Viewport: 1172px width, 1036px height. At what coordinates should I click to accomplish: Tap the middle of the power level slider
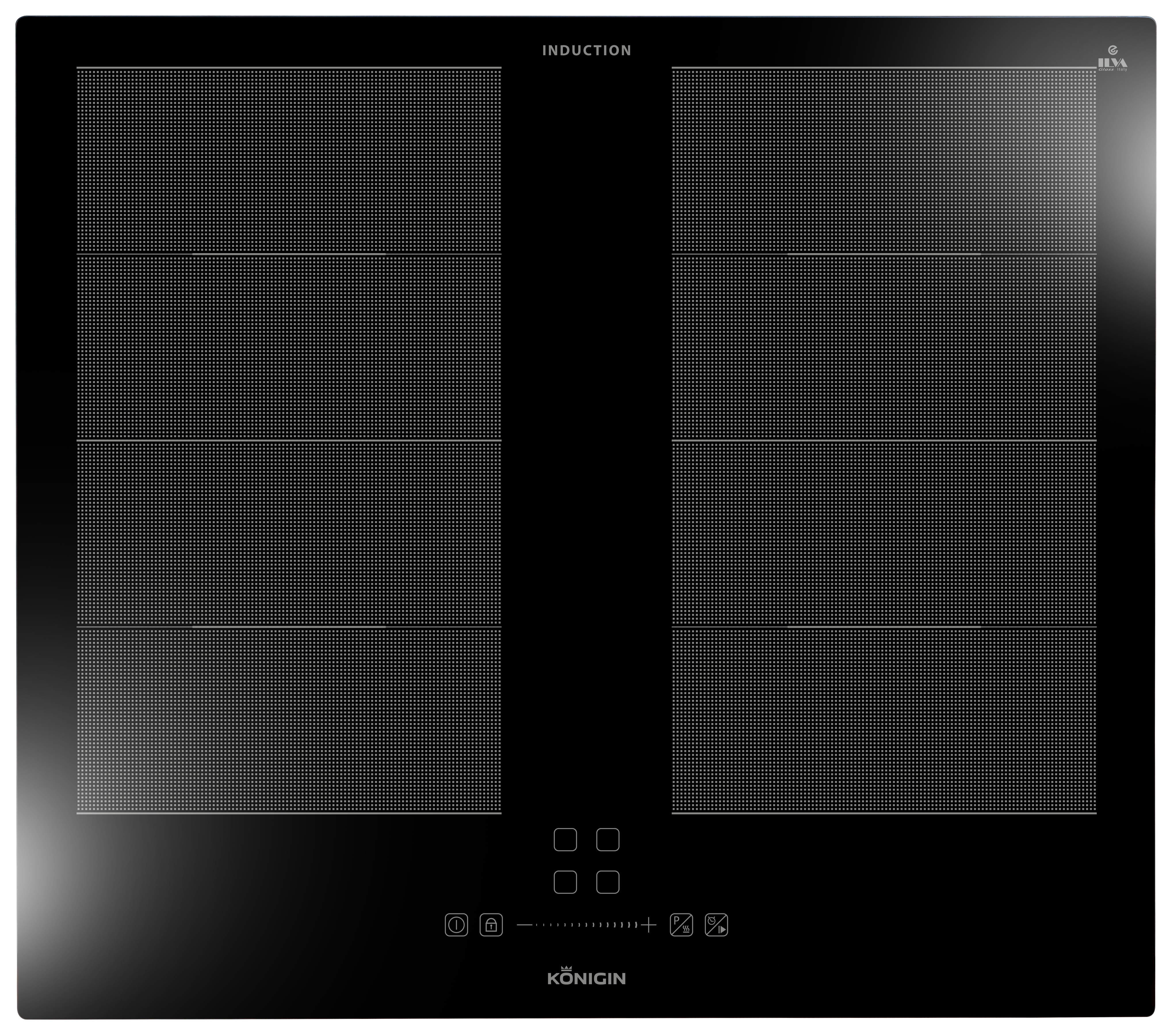point(586,925)
